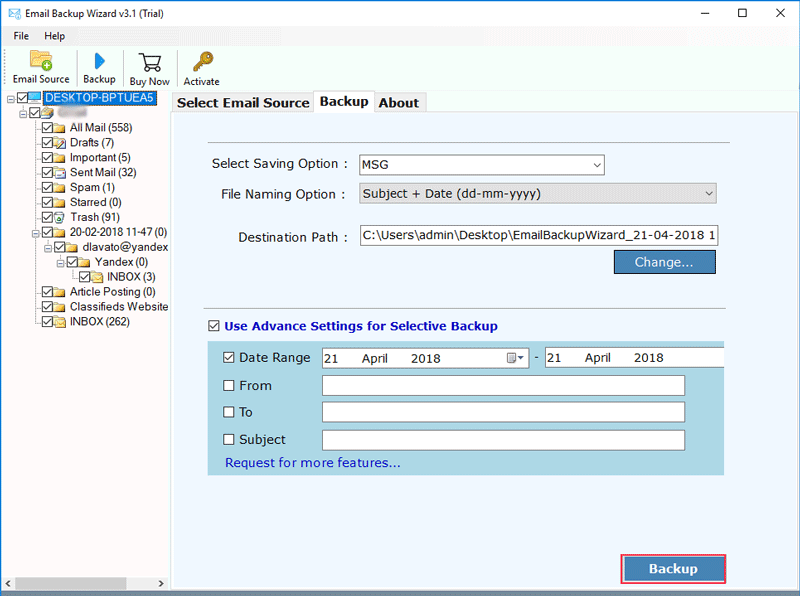Click the Destination Path text field
Screen dimensions: 800x596
pos(539,235)
